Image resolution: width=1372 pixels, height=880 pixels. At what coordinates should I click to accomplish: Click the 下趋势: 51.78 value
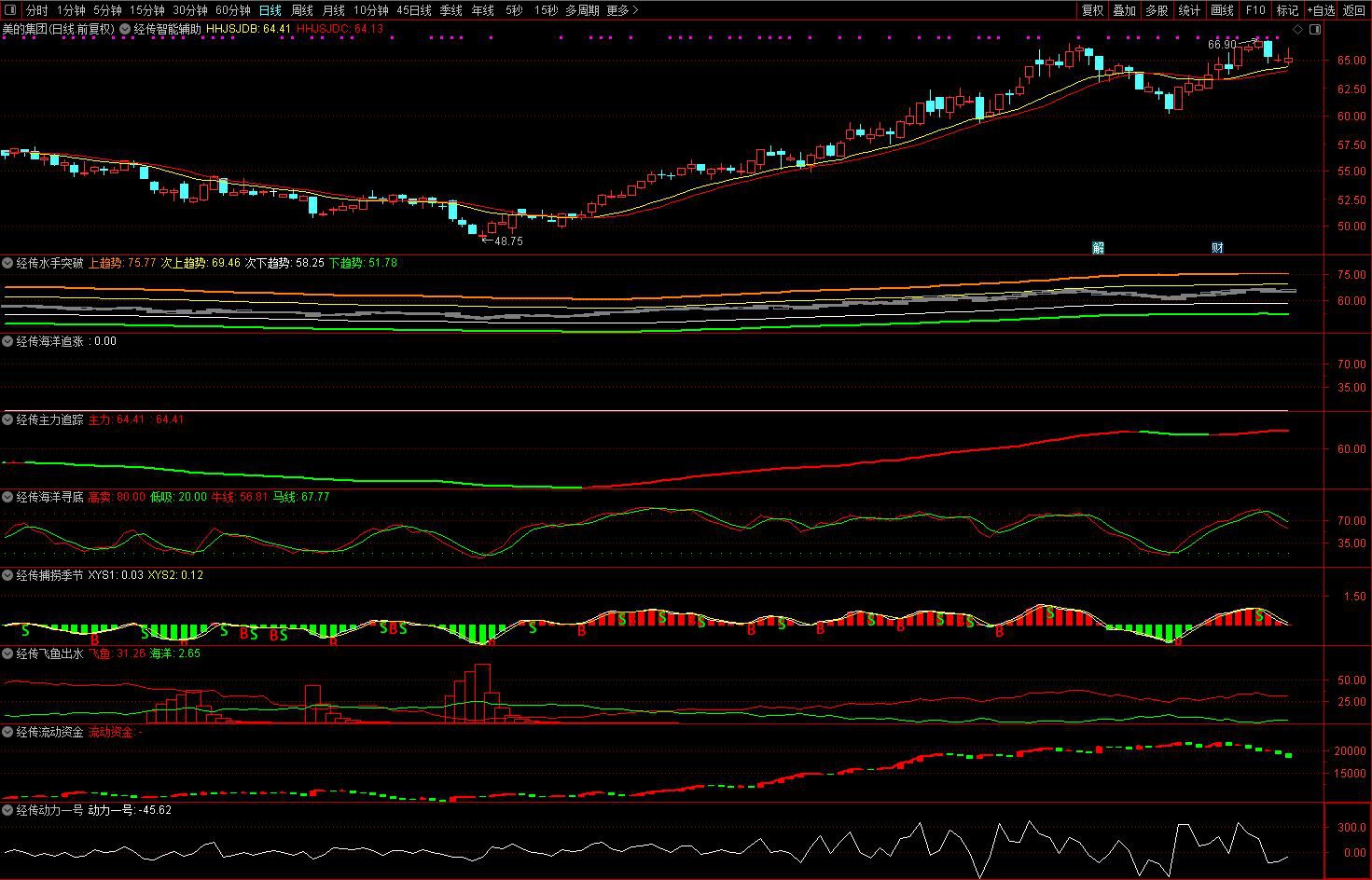tap(363, 263)
